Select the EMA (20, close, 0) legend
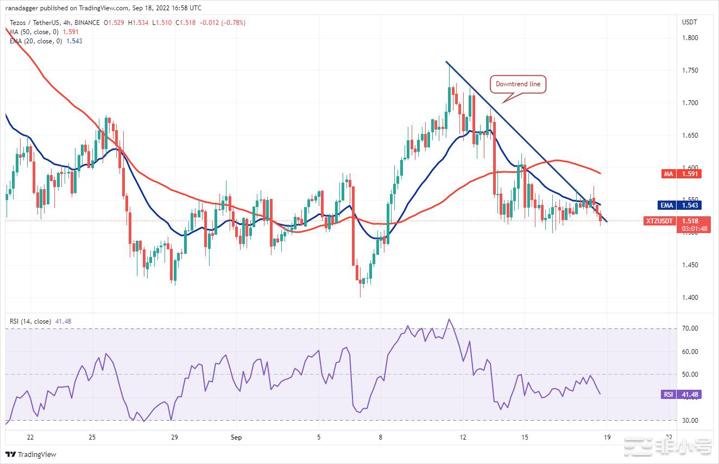This screenshot has width=719, height=464. (37, 40)
